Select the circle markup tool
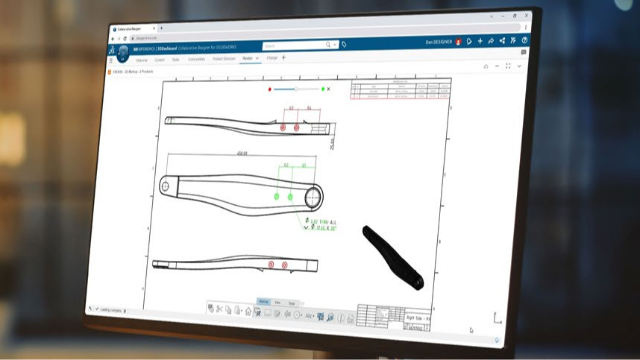Screen dimensions: 640x360 [297, 315]
